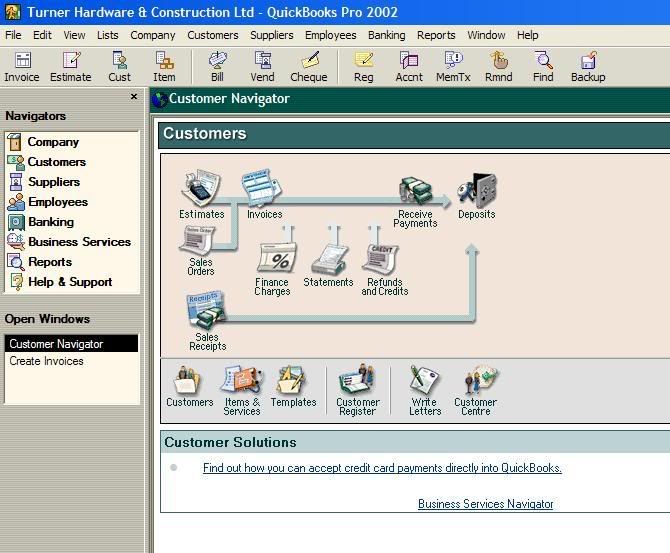Open the Reg register toolbar icon
Screen dimensions: 670x553
click(x=364, y=67)
